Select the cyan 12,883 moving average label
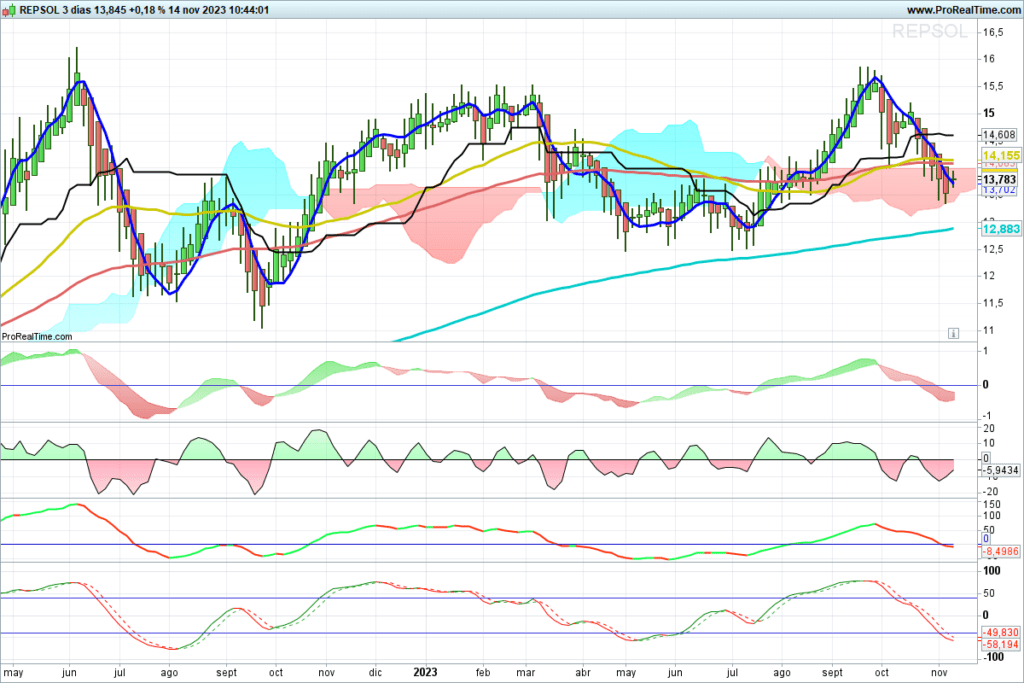 click(1000, 229)
